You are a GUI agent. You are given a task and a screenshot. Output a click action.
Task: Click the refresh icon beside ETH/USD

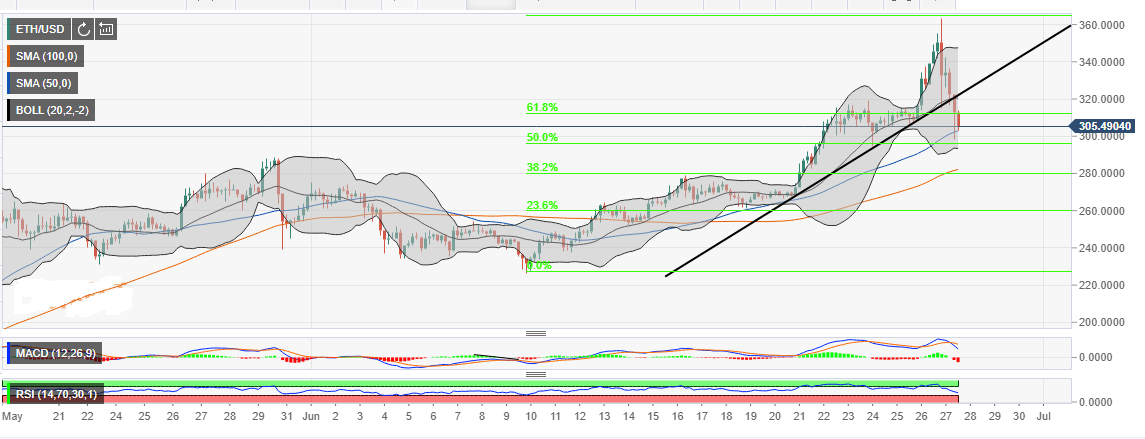click(84, 30)
